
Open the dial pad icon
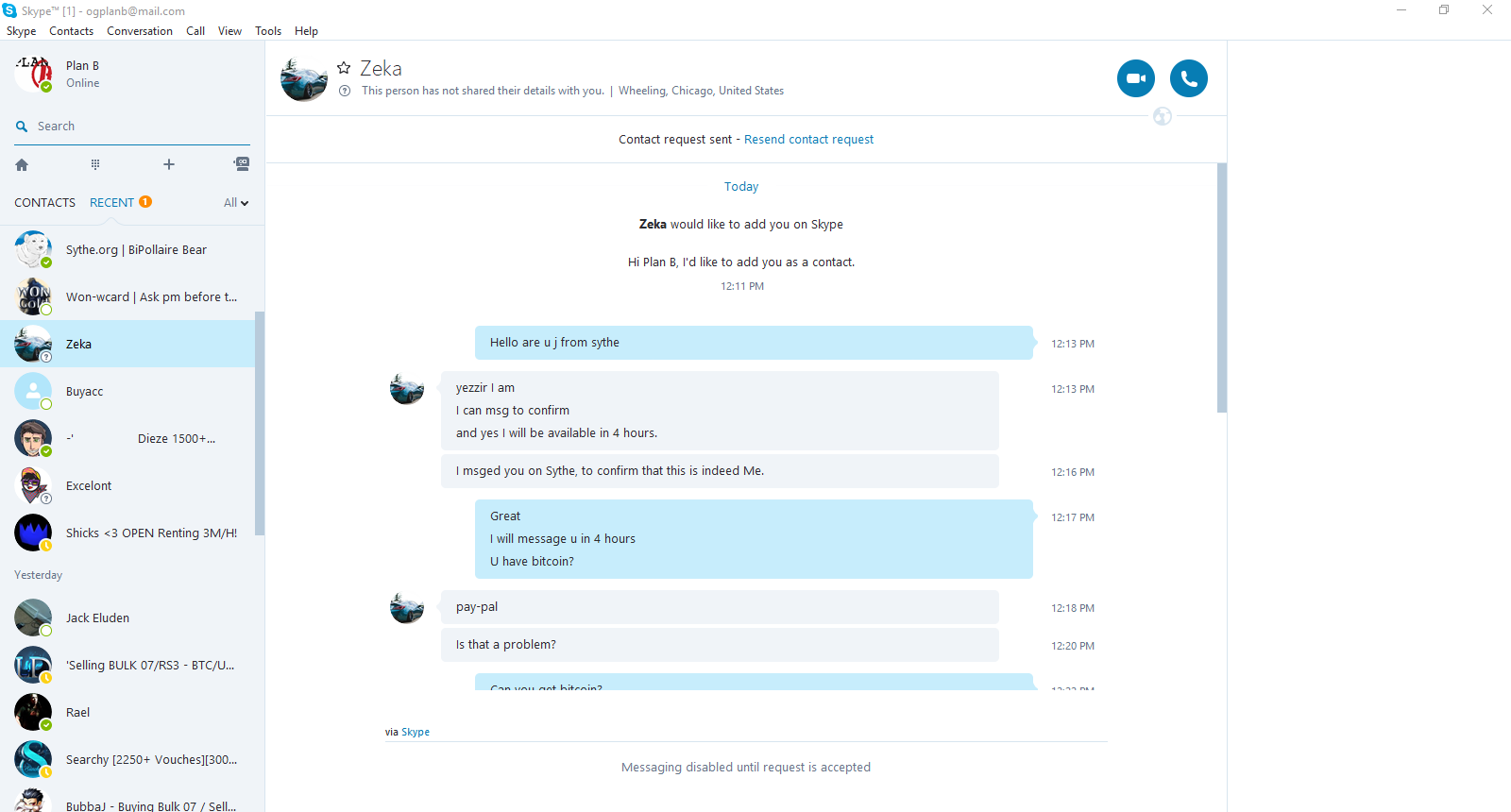pos(95,164)
